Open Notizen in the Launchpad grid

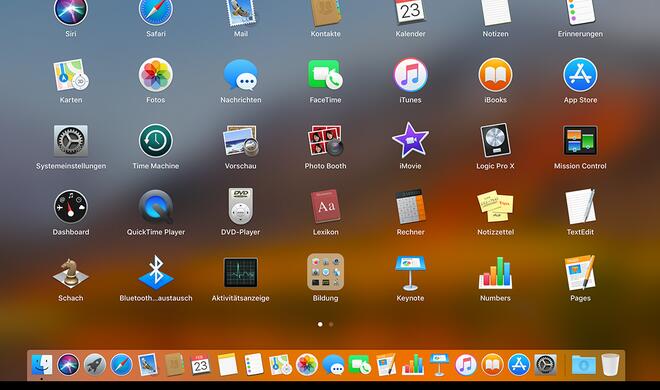click(x=495, y=12)
